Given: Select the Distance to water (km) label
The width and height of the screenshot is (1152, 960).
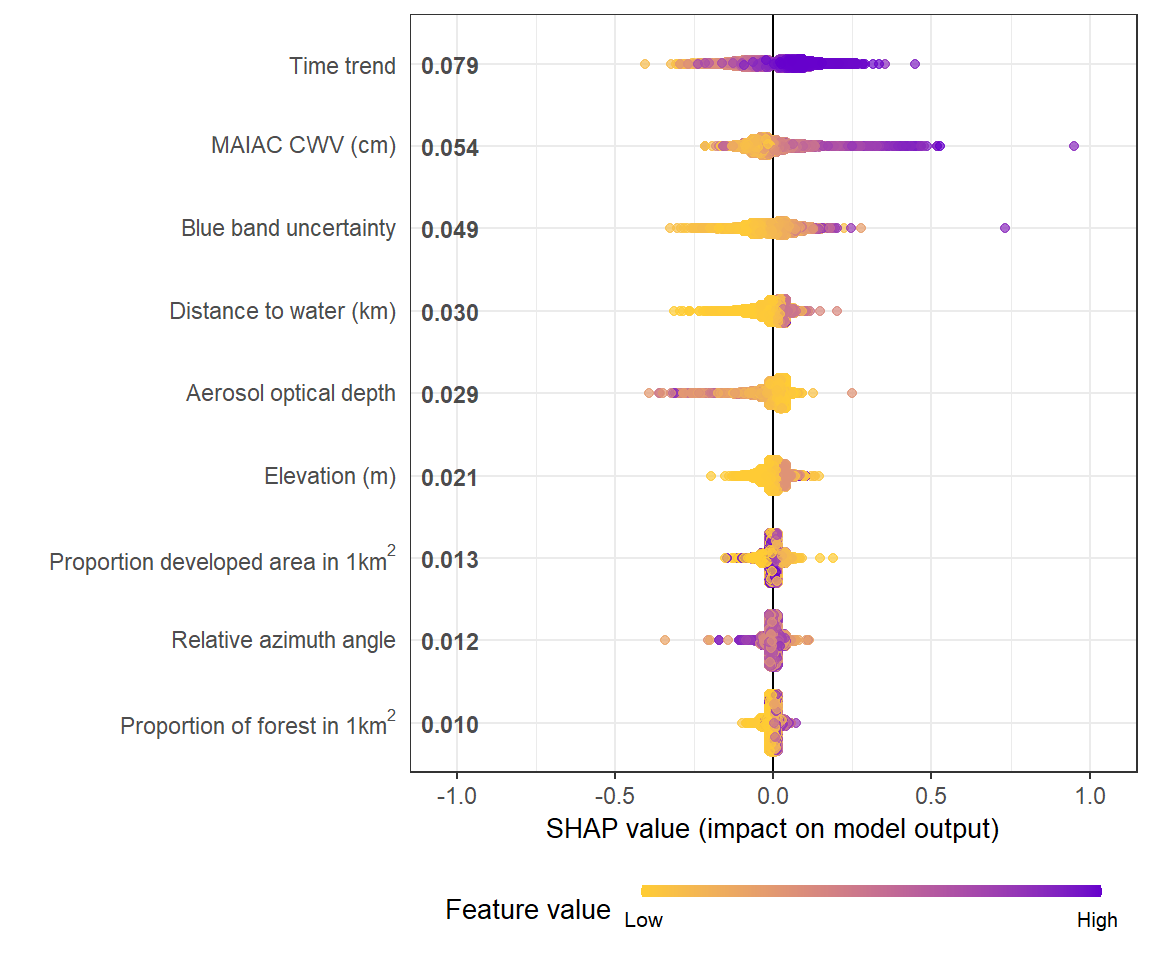Looking at the screenshot, I should [x=283, y=311].
